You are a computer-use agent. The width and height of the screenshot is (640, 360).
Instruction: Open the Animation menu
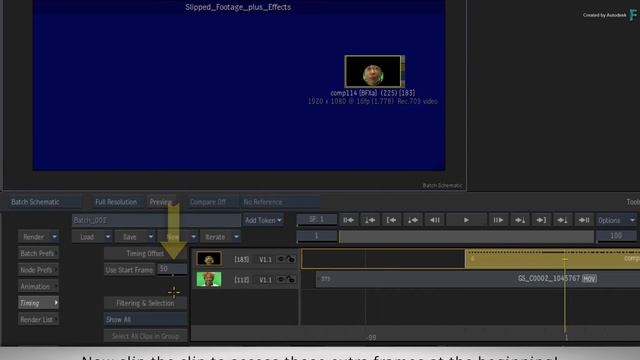point(38,287)
